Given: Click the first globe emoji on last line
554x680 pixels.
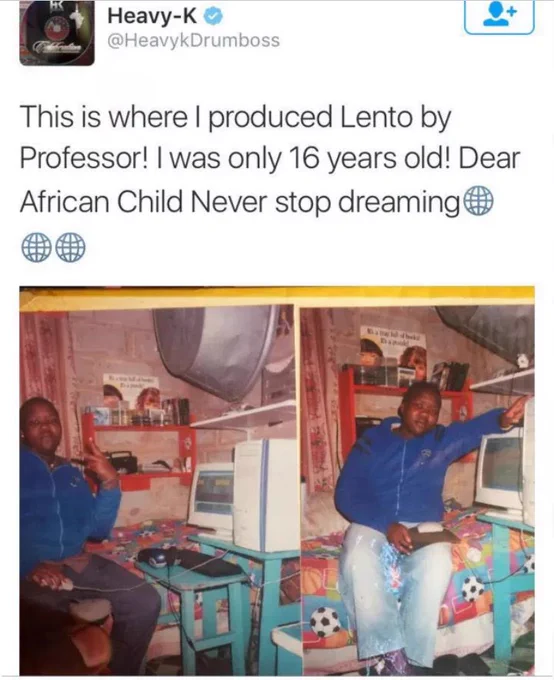Looking at the screenshot, I should [x=36, y=247].
